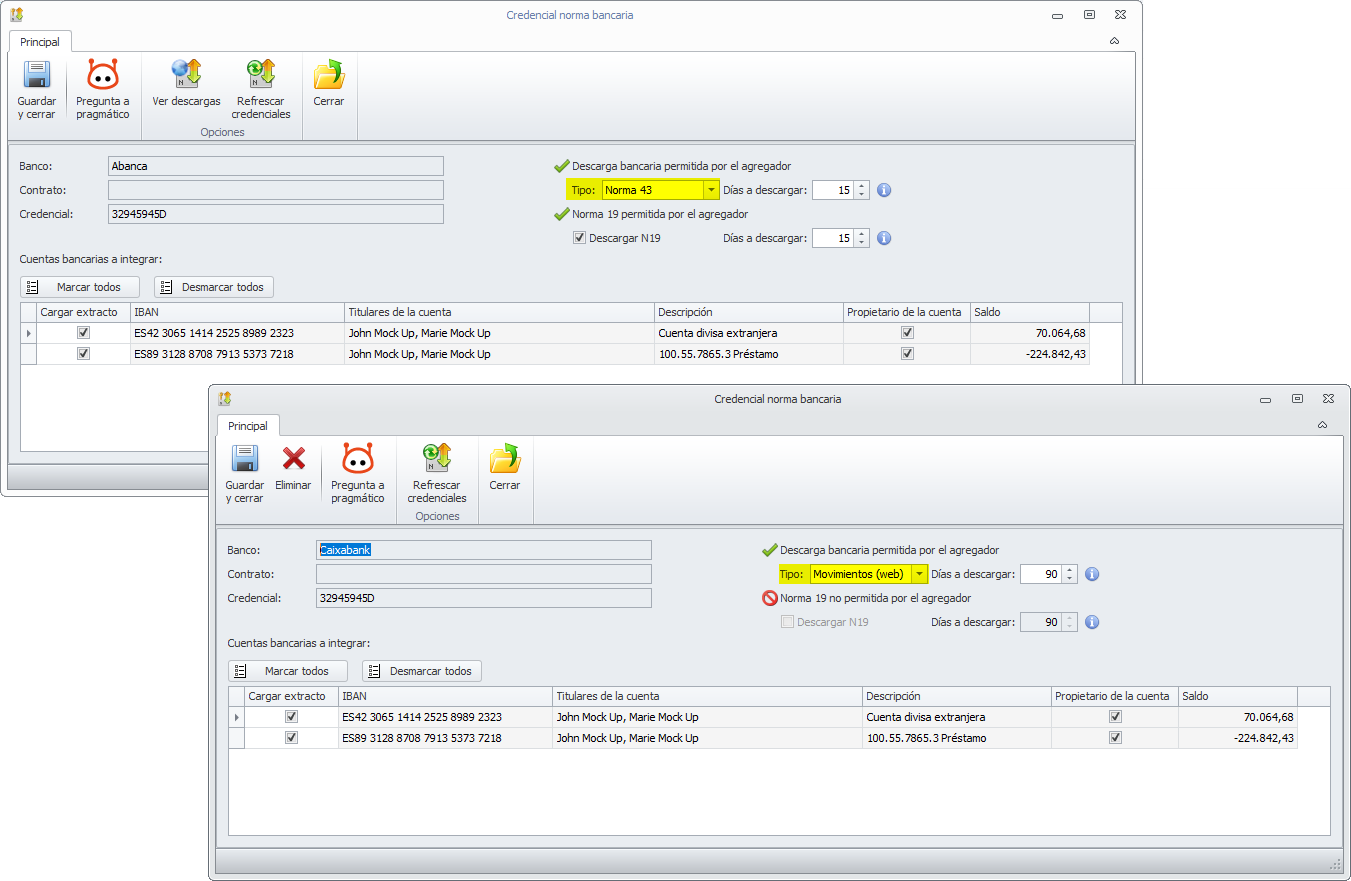Select the Principal tab in the Caixabank window
The image size is (1351, 881).
[x=248, y=426]
